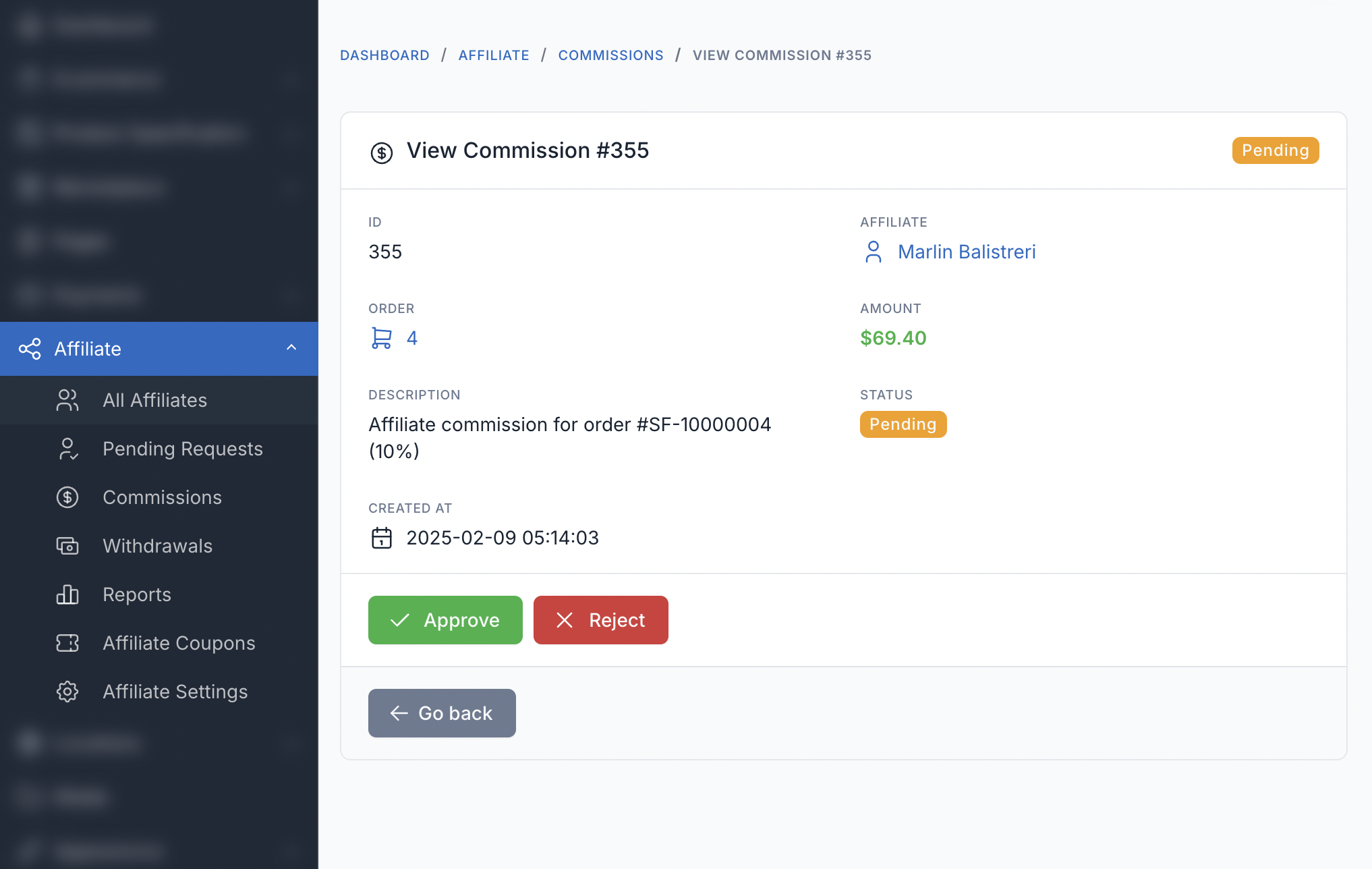Open Commissions in the sidebar submenu
The height and width of the screenshot is (869, 1372).
(x=162, y=497)
